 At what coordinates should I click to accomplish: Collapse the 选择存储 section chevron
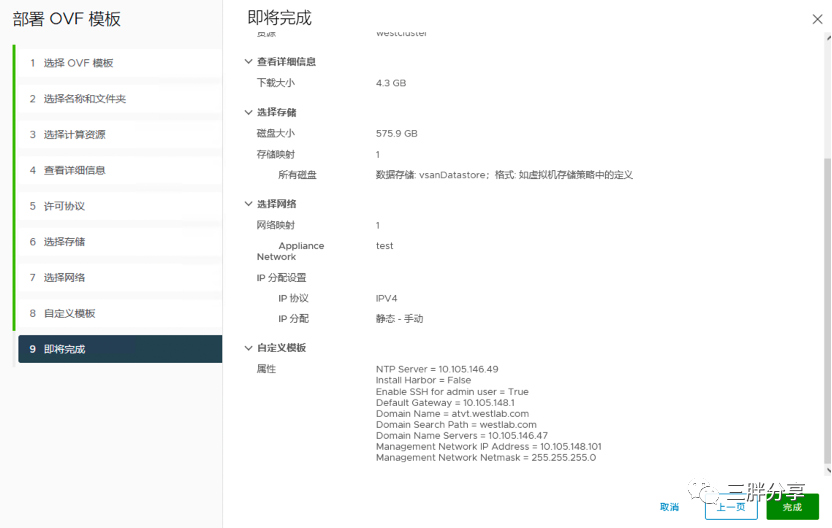248,112
